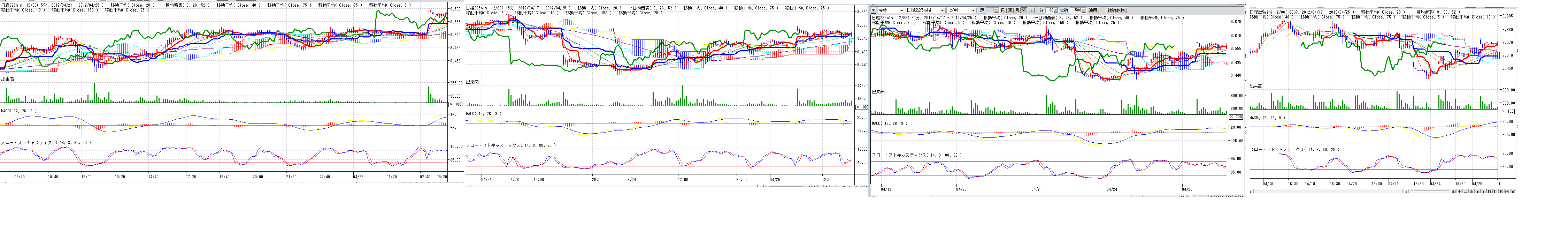1568x240 pixels.
Task: Click the D icon below the 60-minute chart
Action: 1490,192
